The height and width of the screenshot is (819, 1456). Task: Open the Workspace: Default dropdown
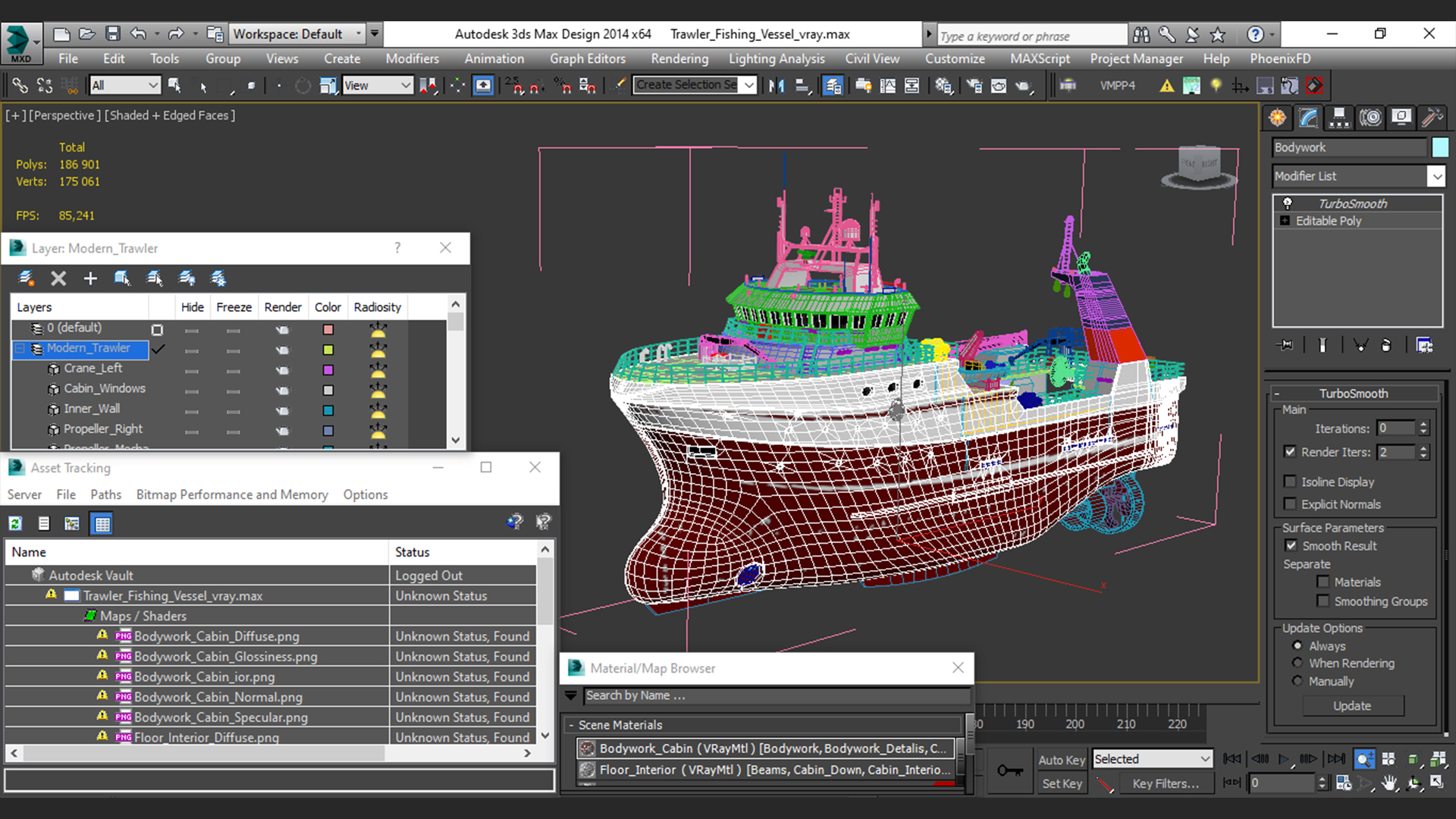pos(297,34)
